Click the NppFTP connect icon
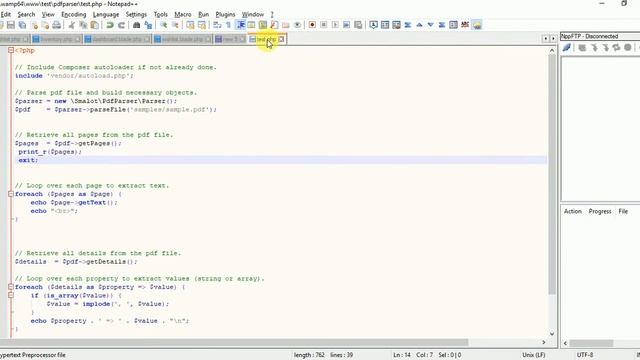640x360 pixels. point(567,48)
